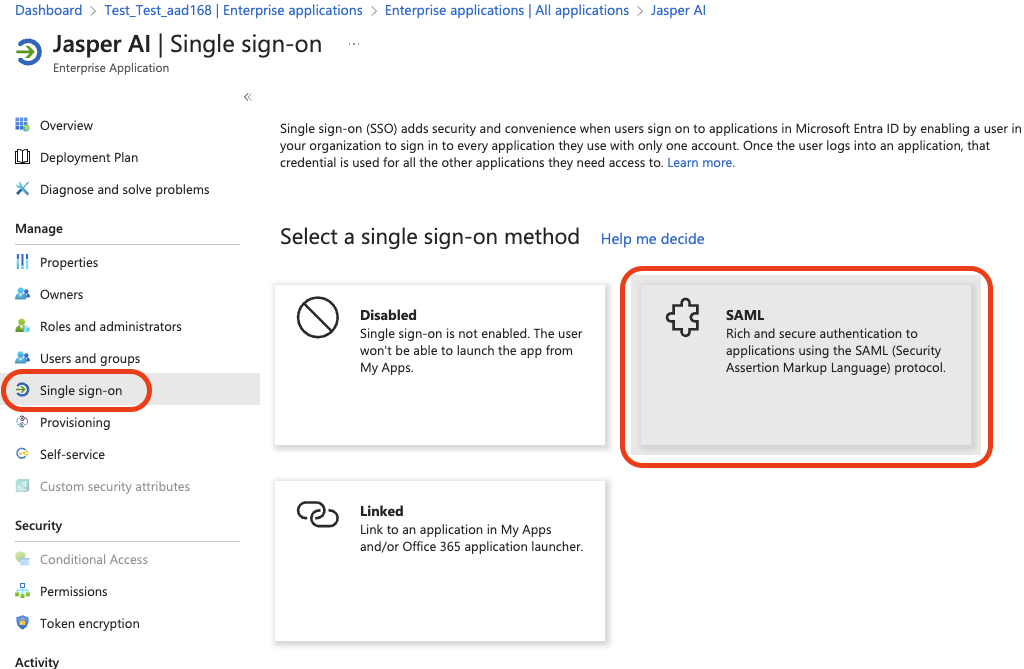Click the Diagnose and solve problems wrench icon
The height and width of the screenshot is (669, 1024).
(x=22, y=189)
